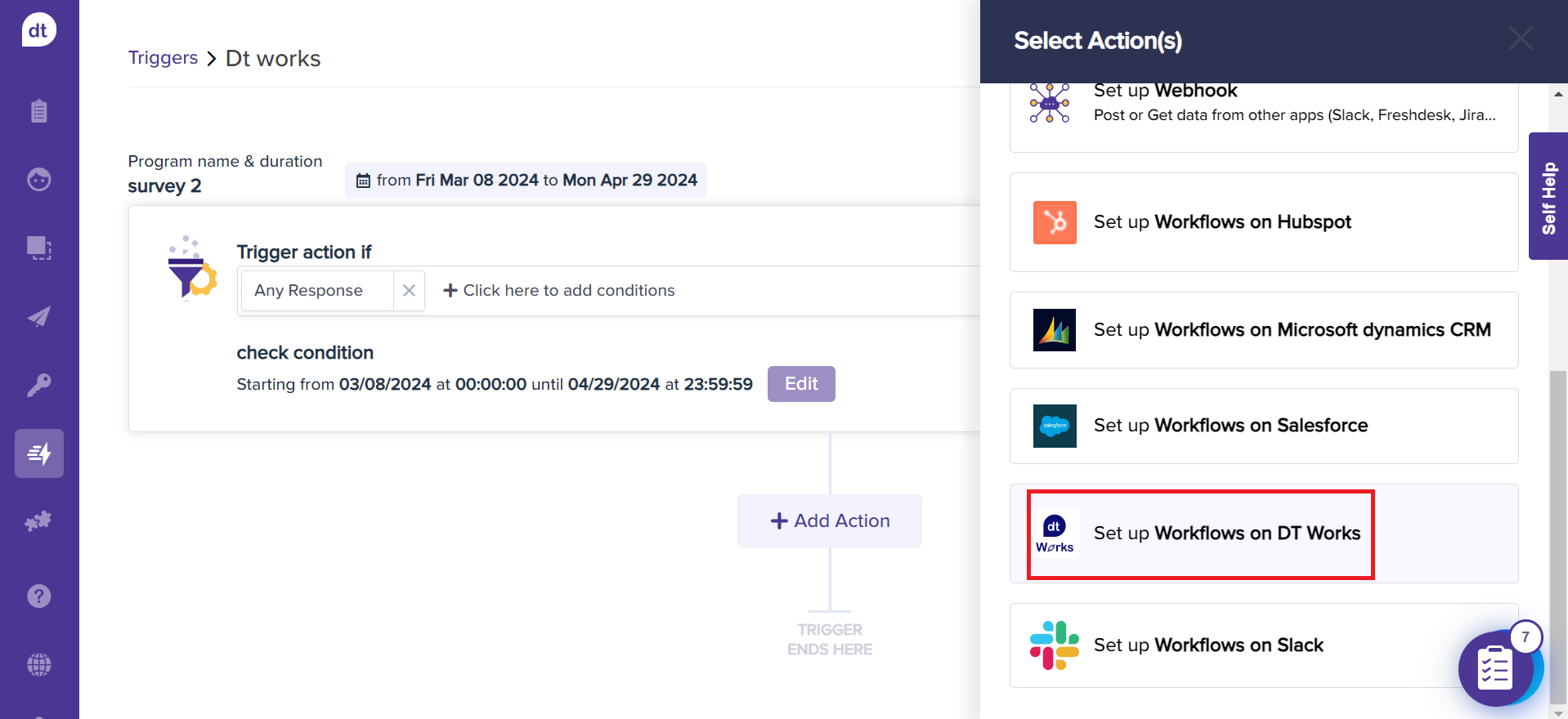Open the integrations puzzle icon

click(x=38, y=521)
